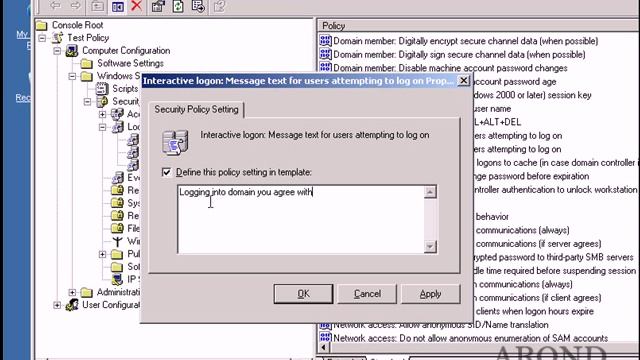Collapse the Security Settings tree node
This screenshot has height=360, width=640.
(x=87, y=102)
